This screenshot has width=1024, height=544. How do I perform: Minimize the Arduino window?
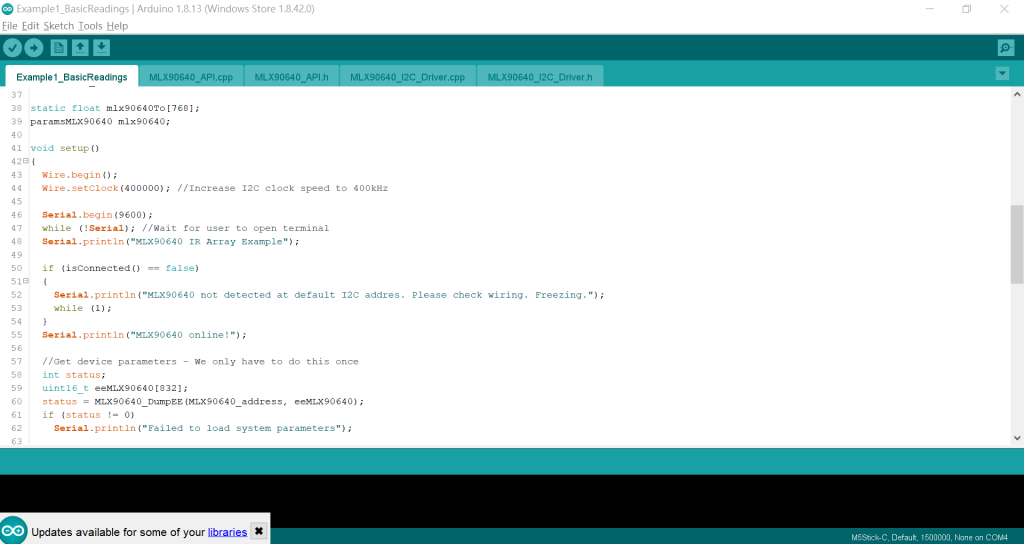(930, 9)
